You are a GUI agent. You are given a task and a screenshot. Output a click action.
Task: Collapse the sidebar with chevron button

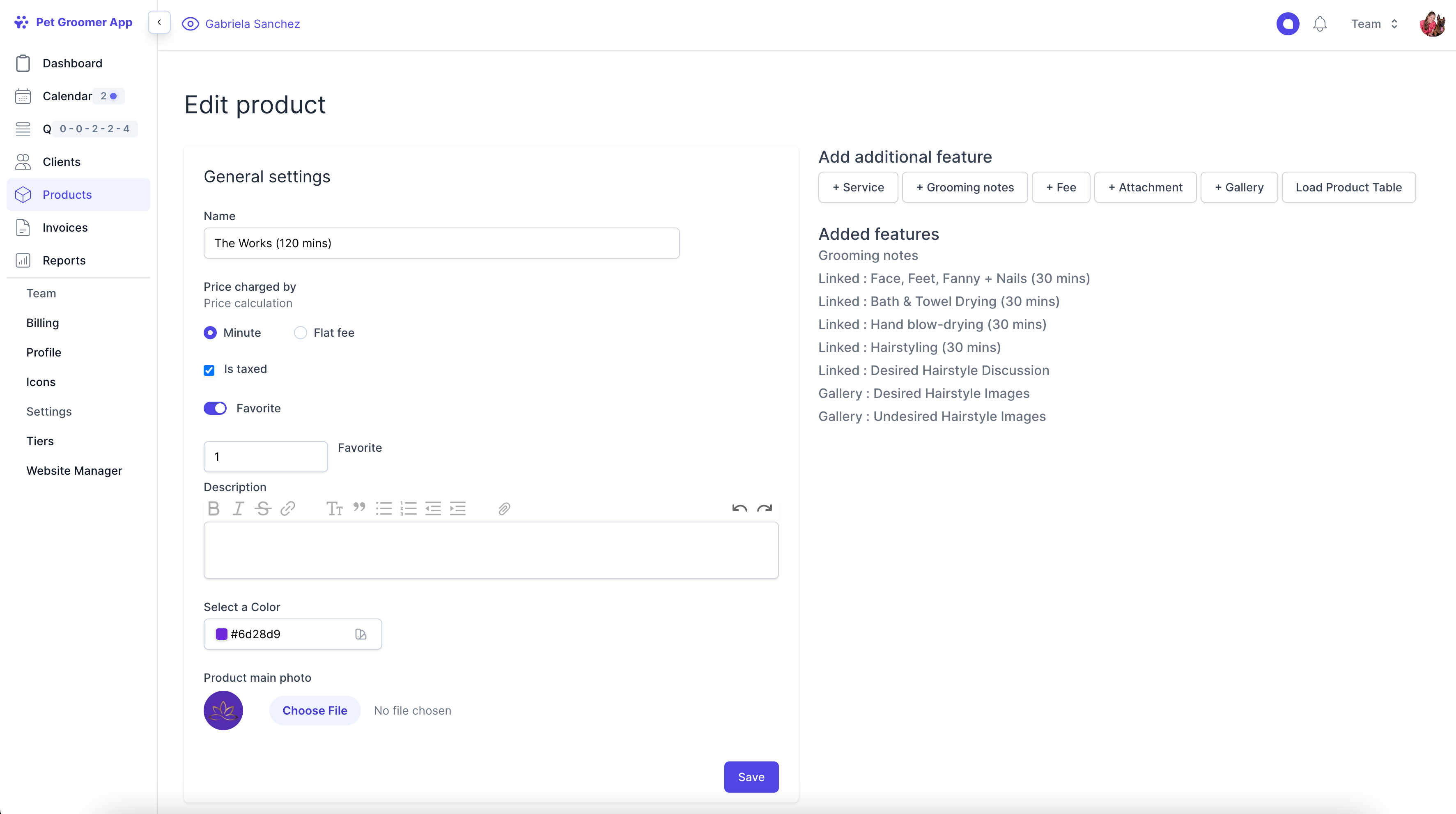click(x=159, y=23)
